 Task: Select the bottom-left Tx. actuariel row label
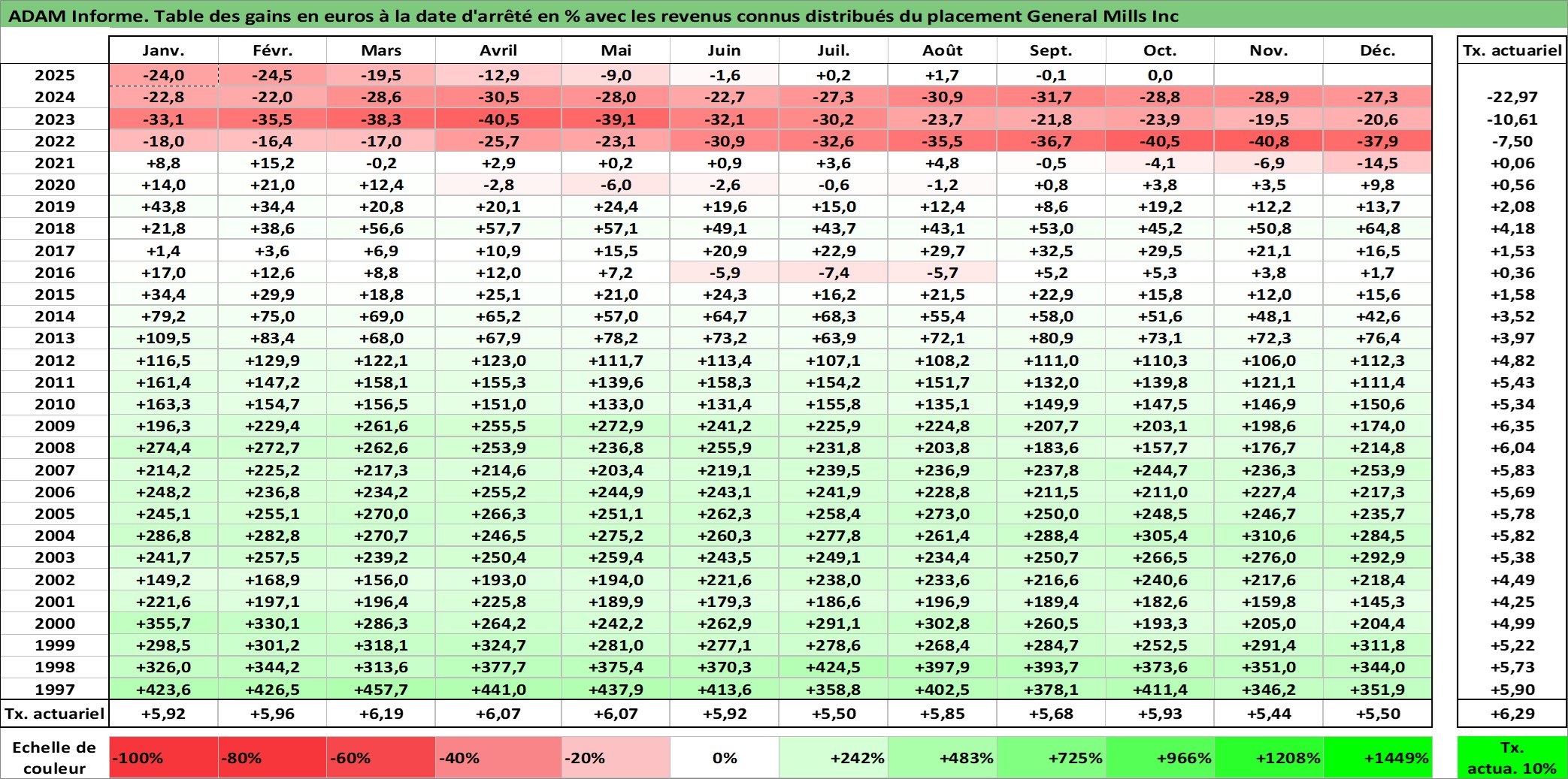coord(55,714)
